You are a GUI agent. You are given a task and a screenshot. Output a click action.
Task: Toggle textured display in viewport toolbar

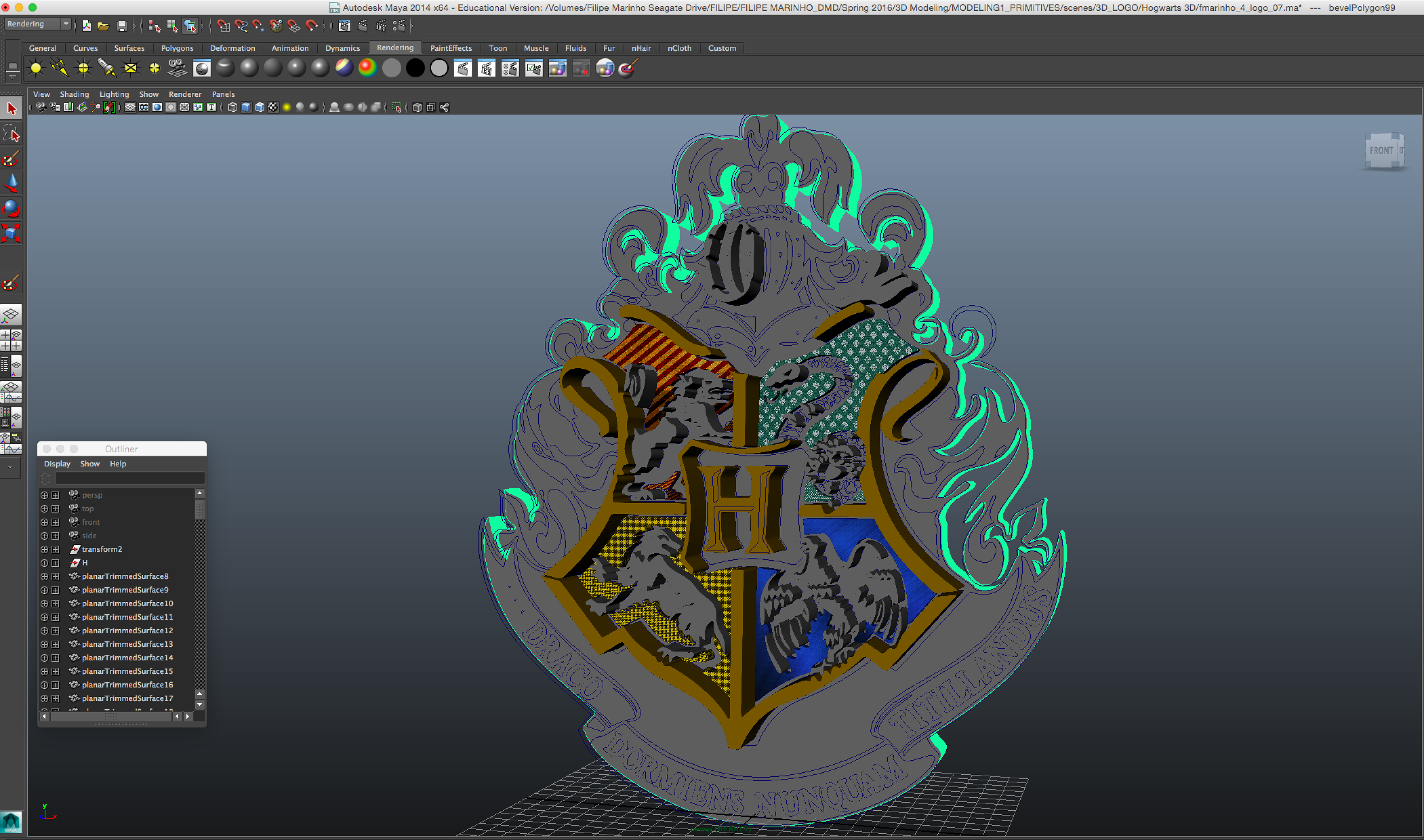[273, 108]
